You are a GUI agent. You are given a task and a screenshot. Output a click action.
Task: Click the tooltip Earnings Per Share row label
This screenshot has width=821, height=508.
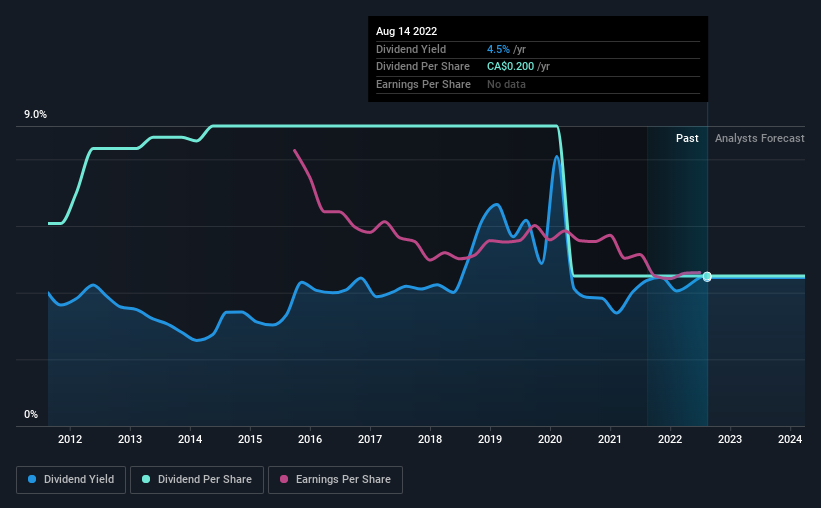(x=423, y=84)
